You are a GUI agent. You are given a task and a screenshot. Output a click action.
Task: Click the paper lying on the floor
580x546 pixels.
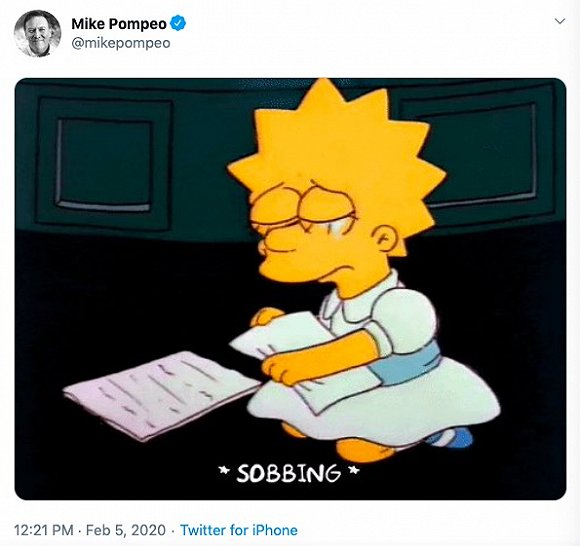(161, 394)
